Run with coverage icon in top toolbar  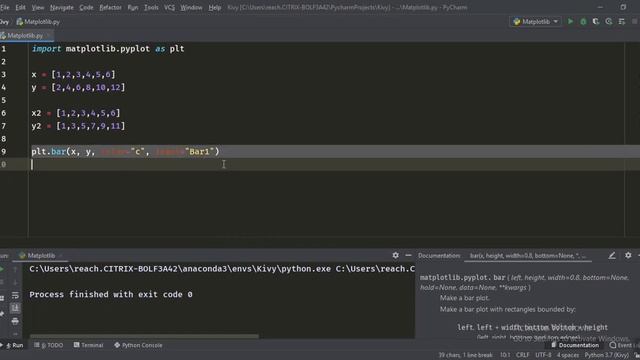click(596, 22)
